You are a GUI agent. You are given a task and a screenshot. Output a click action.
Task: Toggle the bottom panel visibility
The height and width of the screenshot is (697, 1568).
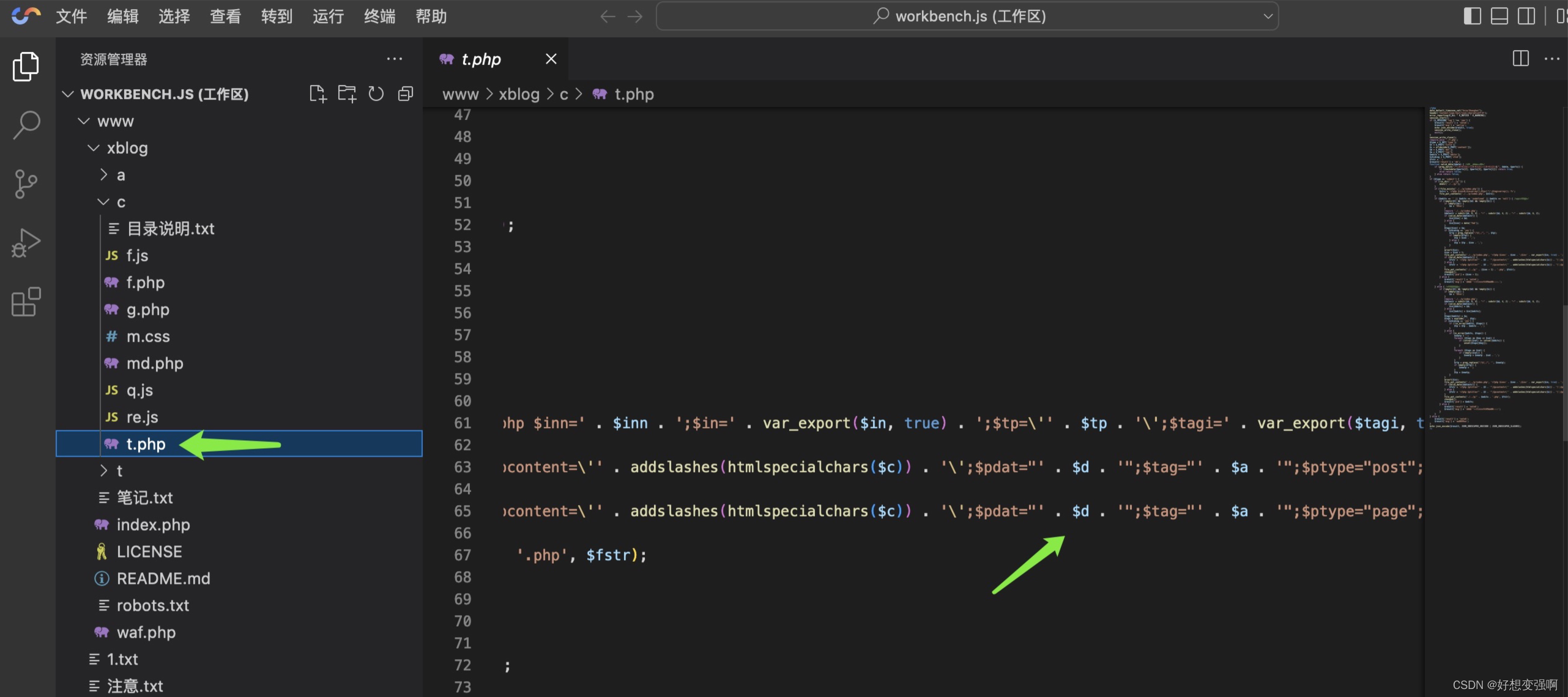(1499, 17)
